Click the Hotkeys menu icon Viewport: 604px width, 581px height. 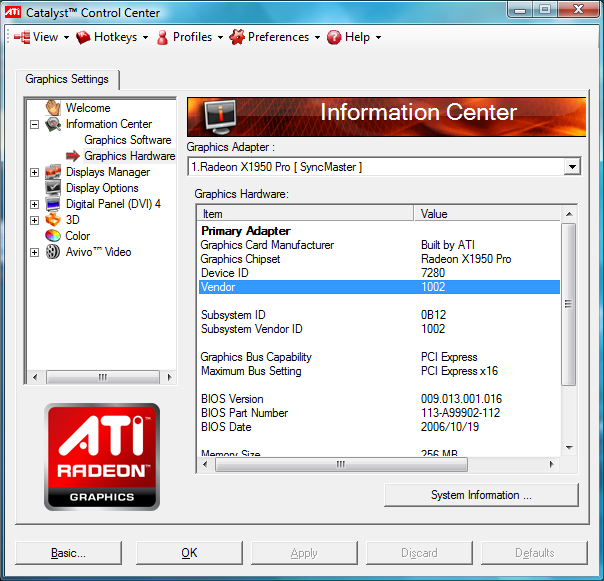[x=83, y=37]
